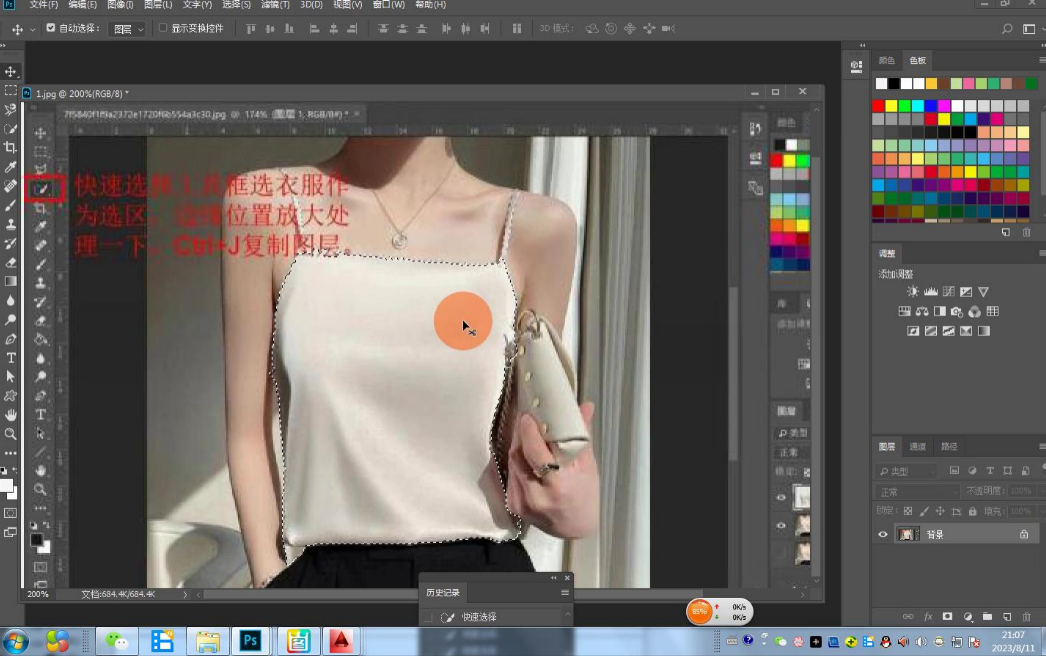The height and width of the screenshot is (656, 1046).
Task: Click the align top edges icon
Action: (x=251, y=29)
